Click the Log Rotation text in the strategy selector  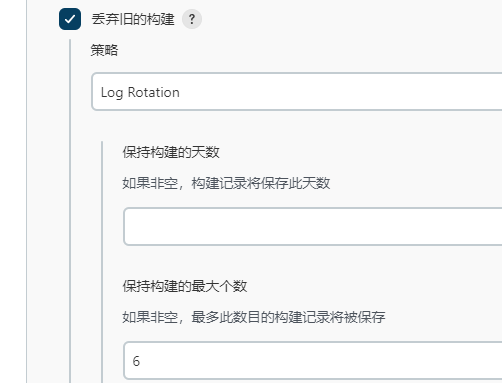(140, 92)
